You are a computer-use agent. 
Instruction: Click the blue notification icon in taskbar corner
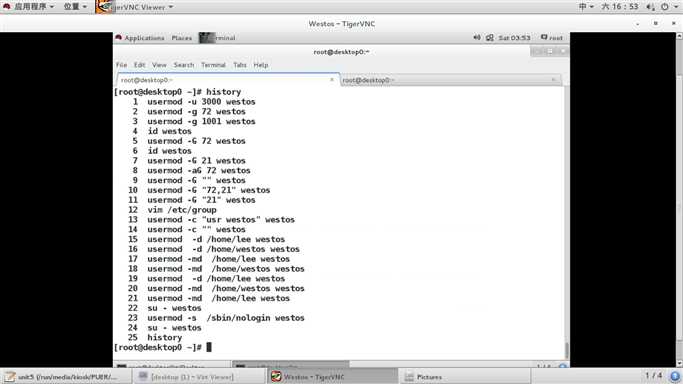(x=675, y=377)
